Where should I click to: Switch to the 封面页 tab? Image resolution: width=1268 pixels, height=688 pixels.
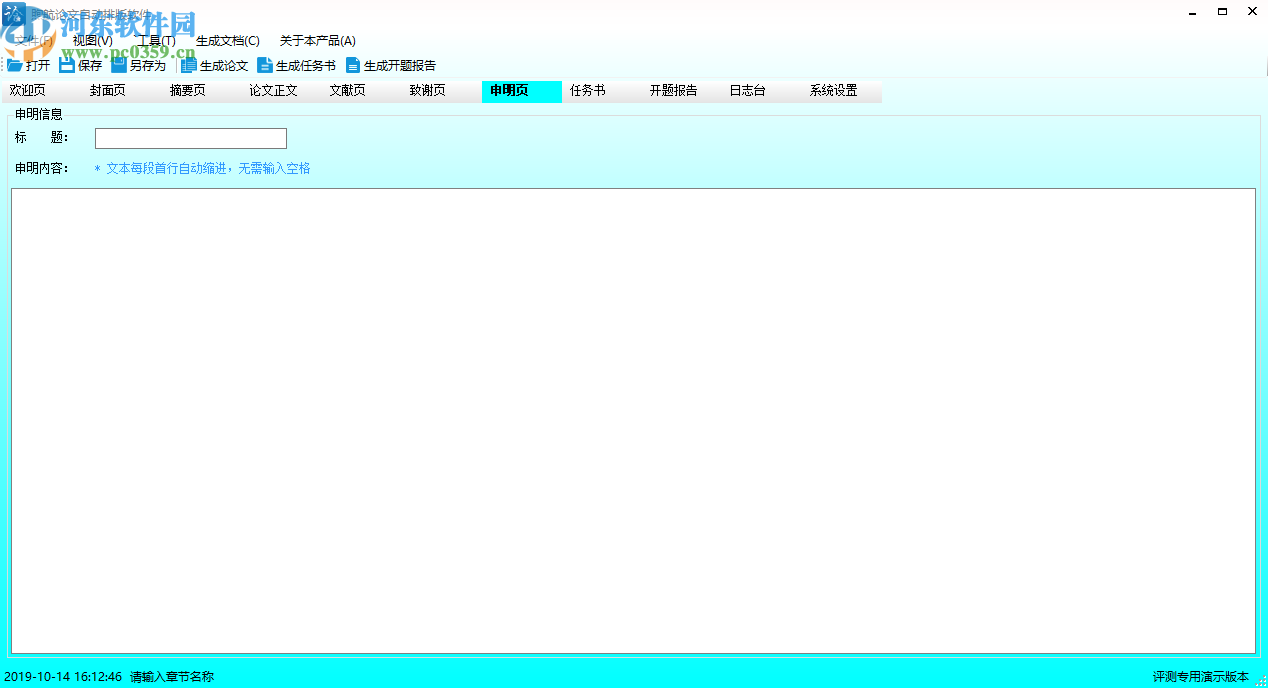coord(121,91)
